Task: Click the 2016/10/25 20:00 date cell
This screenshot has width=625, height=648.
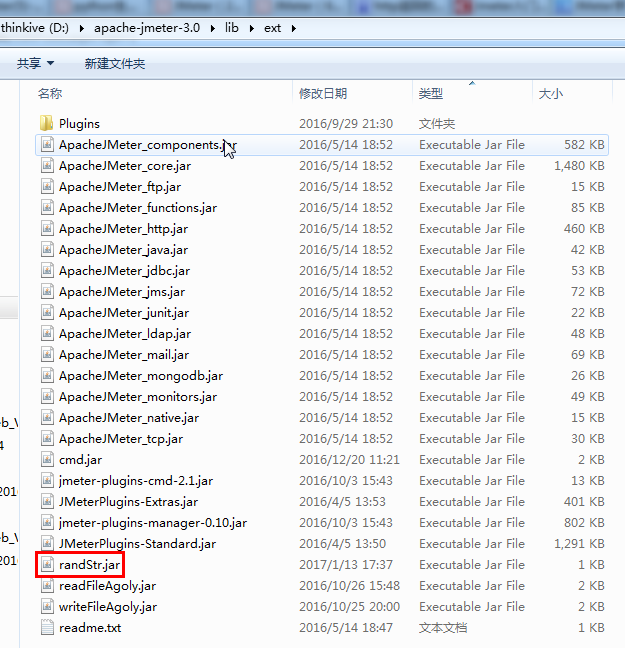Action: [x=349, y=606]
